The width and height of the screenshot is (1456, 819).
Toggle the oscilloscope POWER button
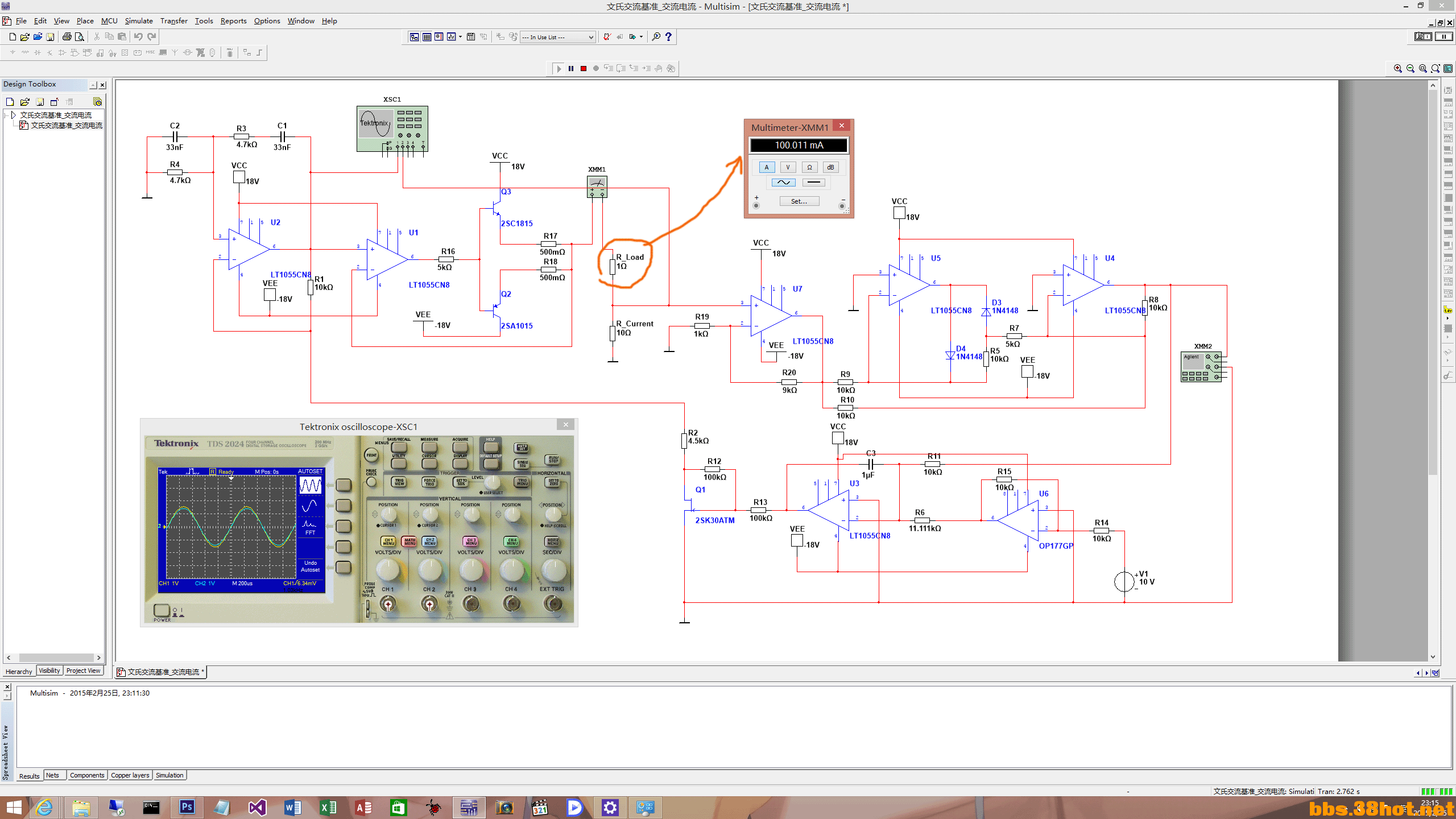point(162,610)
